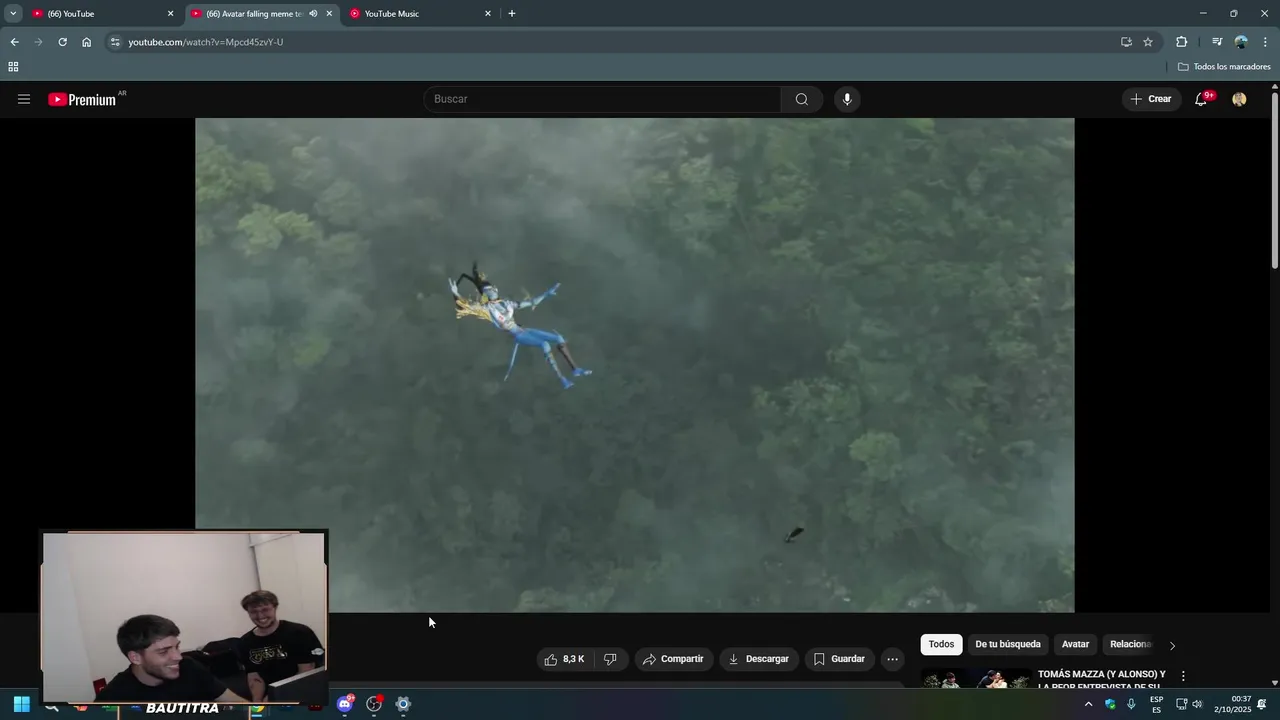
Task: Open the volume control in system tray
Action: [1197, 704]
